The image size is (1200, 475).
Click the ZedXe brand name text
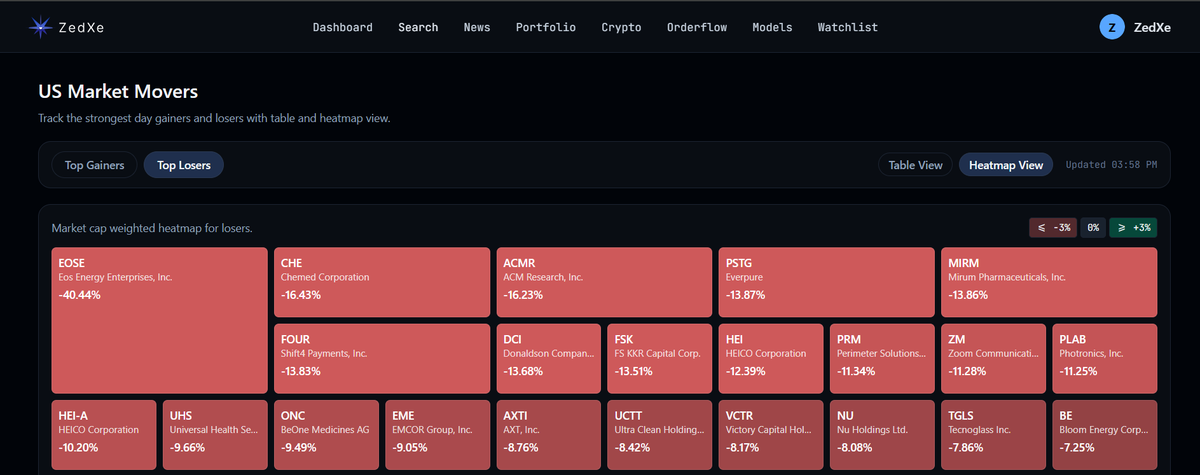tap(81, 28)
